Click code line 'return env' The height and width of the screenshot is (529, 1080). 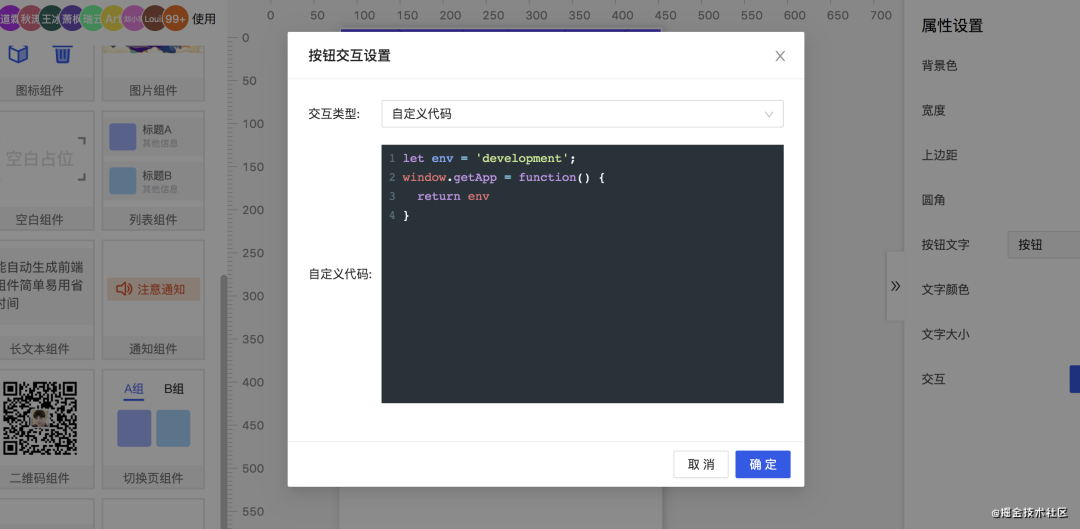point(453,196)
